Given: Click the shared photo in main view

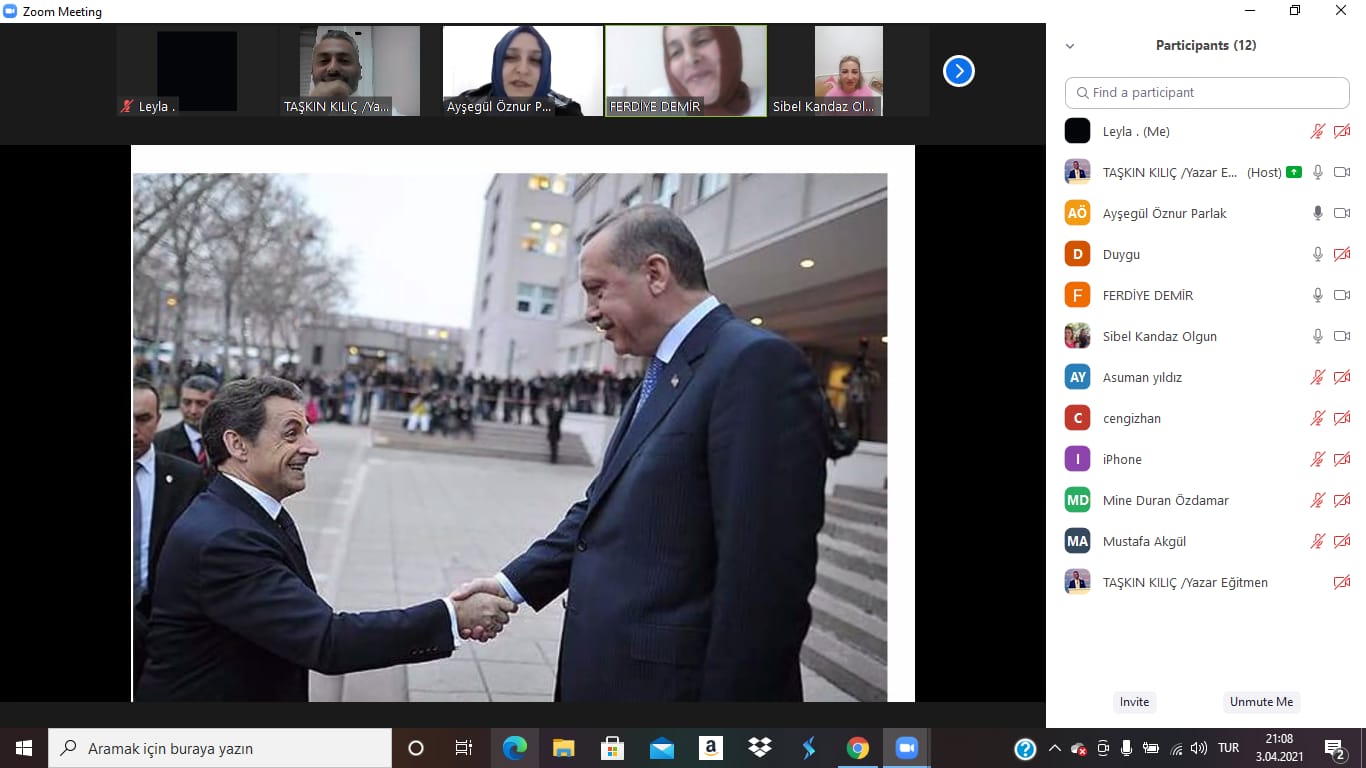Looking at the screenshot, I should 510,437.
